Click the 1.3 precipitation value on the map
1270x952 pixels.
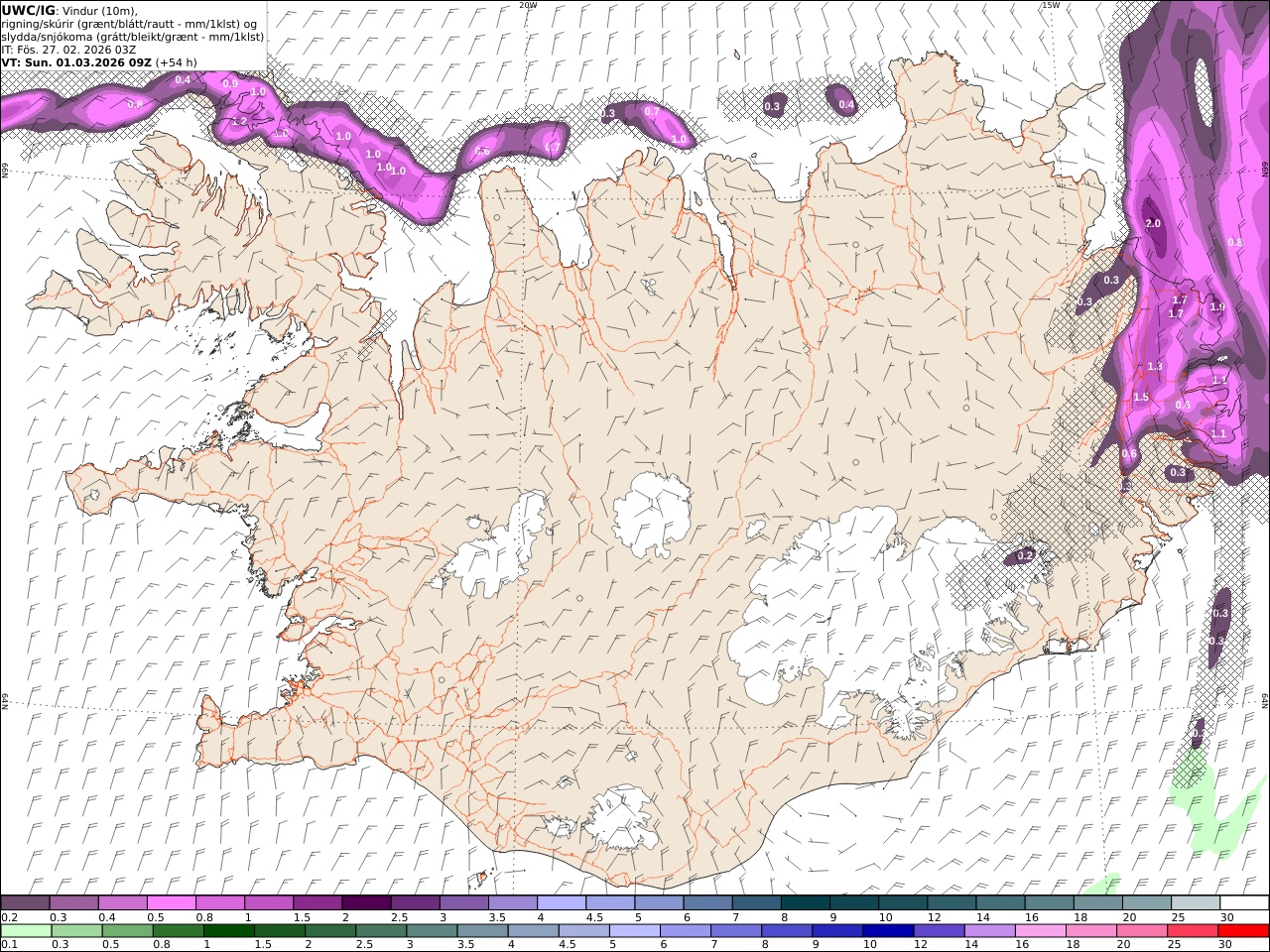click(x=1155, y=367)
